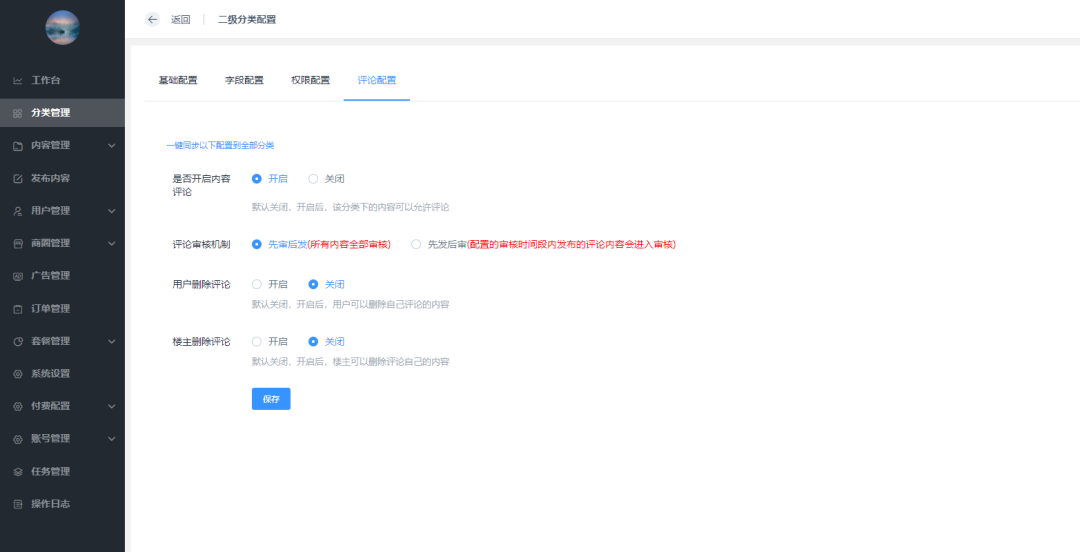Click the 楼主删除评论 label
Image resolution: width=1080 pixels, height=552 pixels.
[x=201, y=341]
